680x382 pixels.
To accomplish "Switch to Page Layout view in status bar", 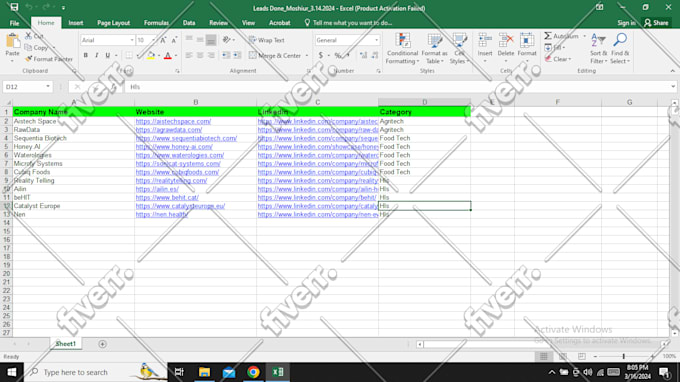I will 563,356.
